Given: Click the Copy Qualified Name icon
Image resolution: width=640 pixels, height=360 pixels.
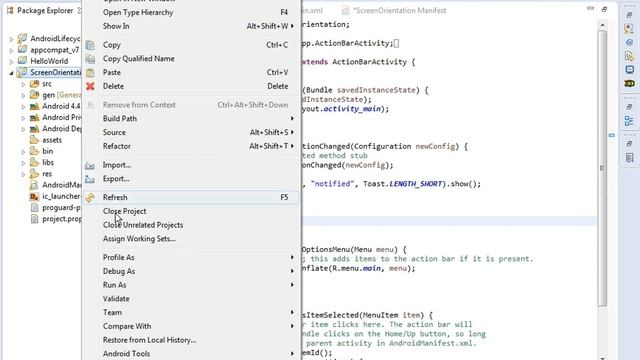Looking at the screenshot, I should pyautogui.click(x=90, y=59).
